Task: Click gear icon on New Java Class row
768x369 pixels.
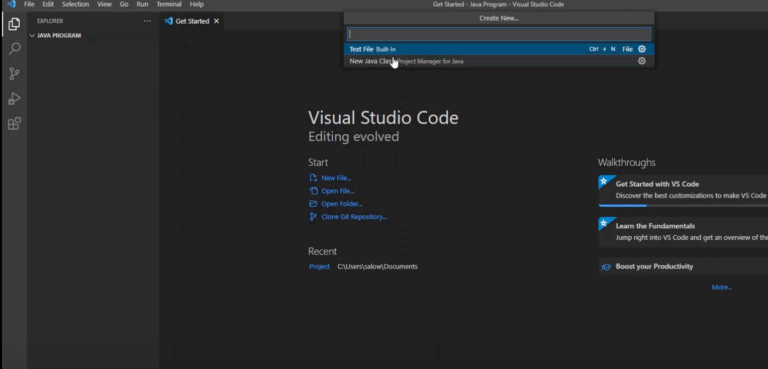Action: [642, 61]
